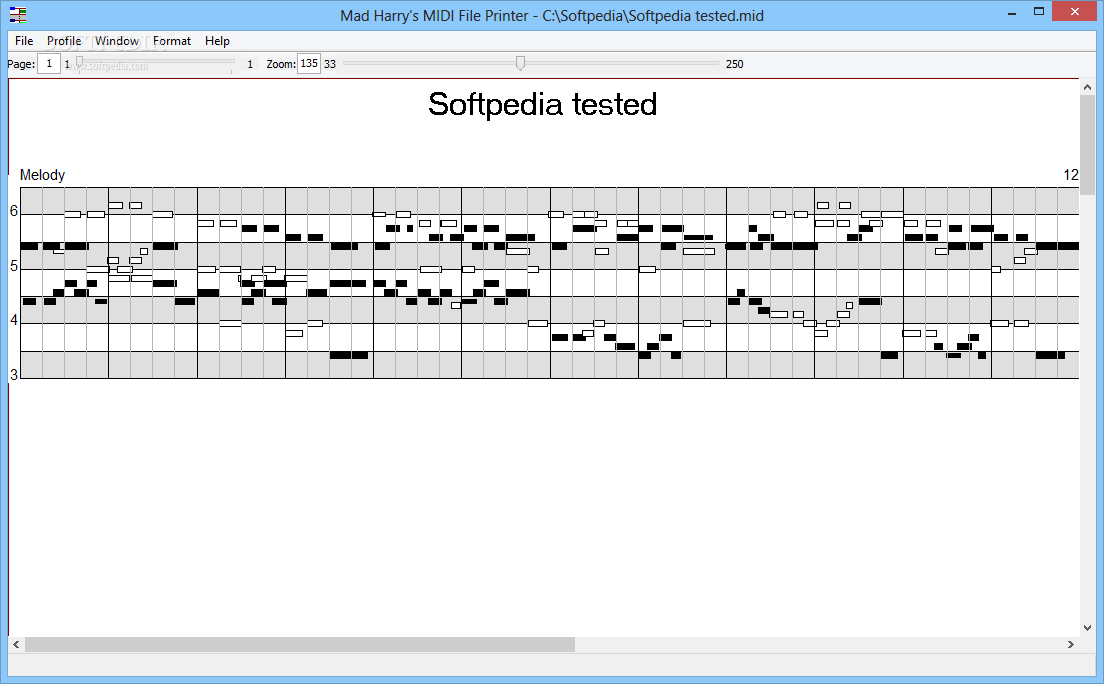1104x684 pixels.
Task: Click the left arrow of the horizontal scrollbar
Action: click(x=14, y=644)
